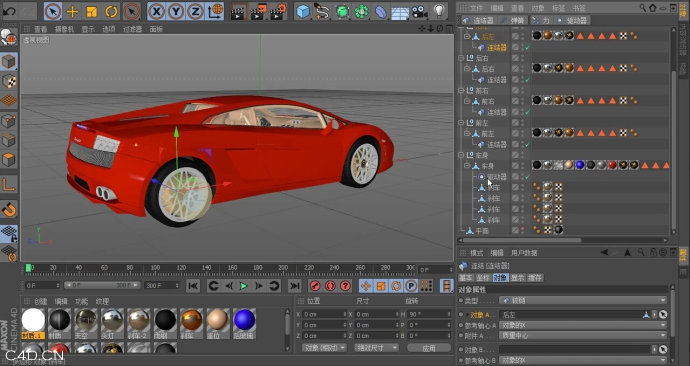Toggle X axis lock

tap(156, 11)
